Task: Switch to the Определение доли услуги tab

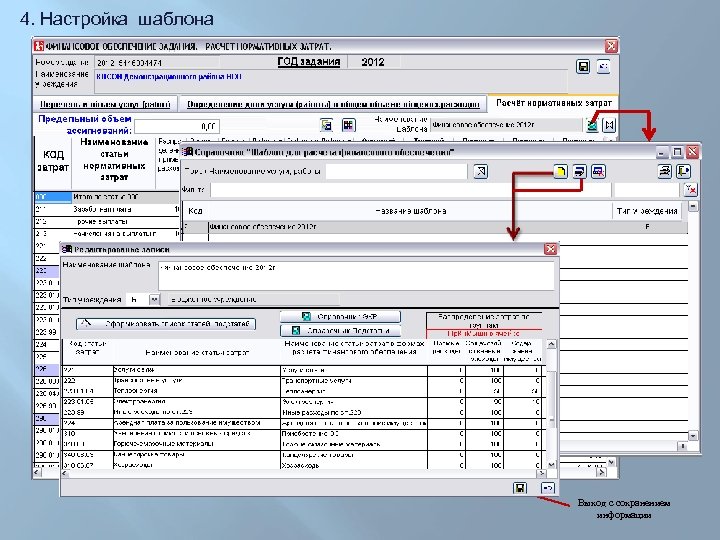Action: click(333, 104)
